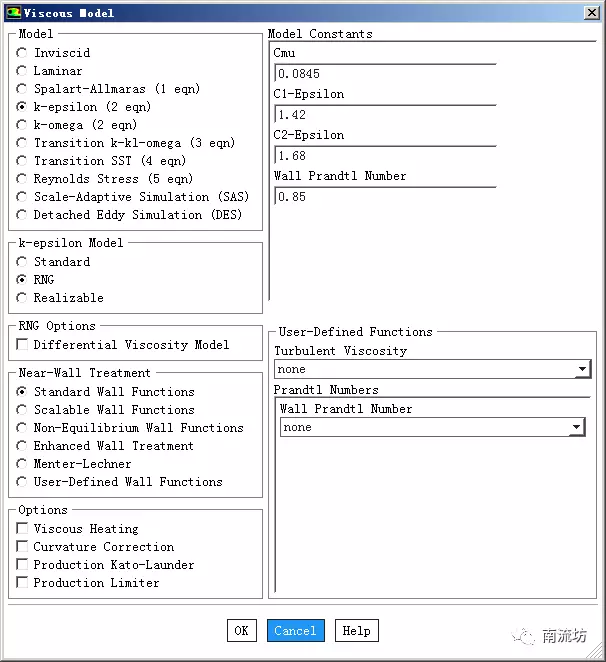Select Standard k-epsilon model option
This screenshot has height=662, width=606.
tap(22, 262)
